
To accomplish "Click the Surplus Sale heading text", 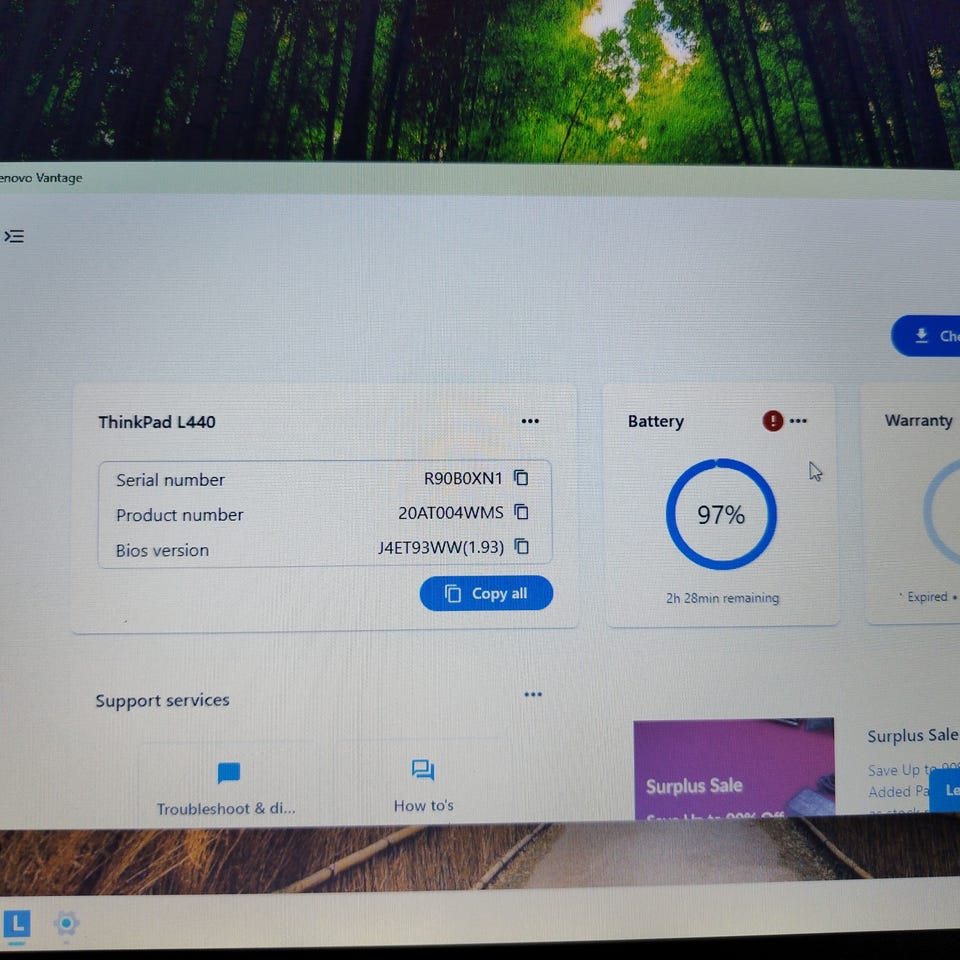I will 912,735.
